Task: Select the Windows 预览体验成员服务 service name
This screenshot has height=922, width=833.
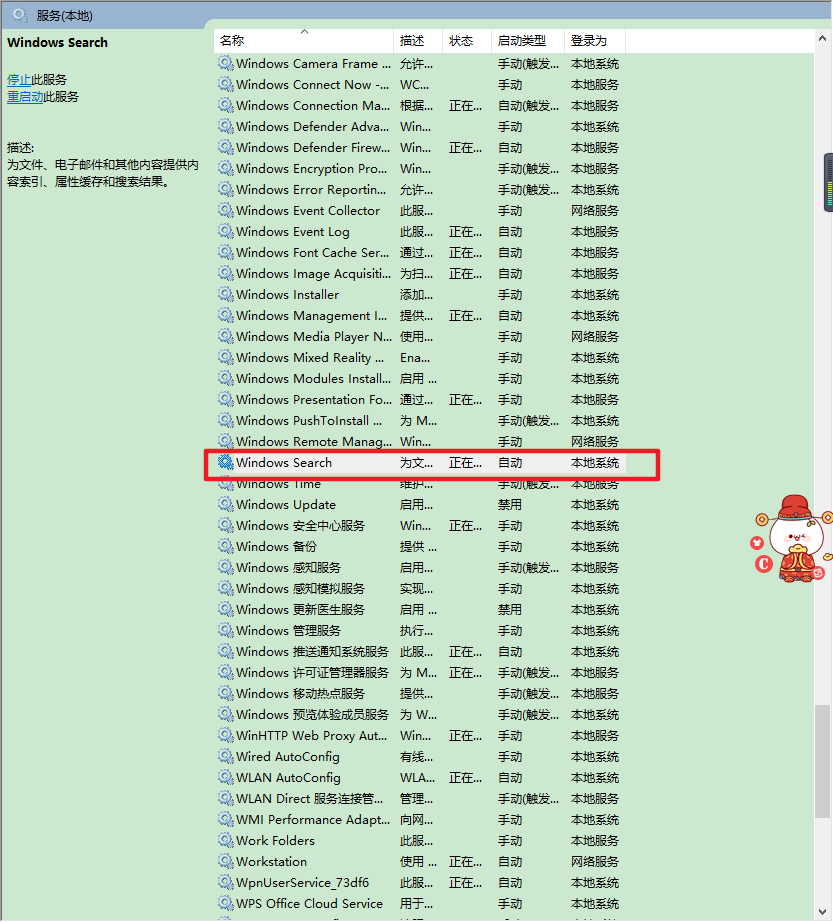Action: (x=312, y=715)
